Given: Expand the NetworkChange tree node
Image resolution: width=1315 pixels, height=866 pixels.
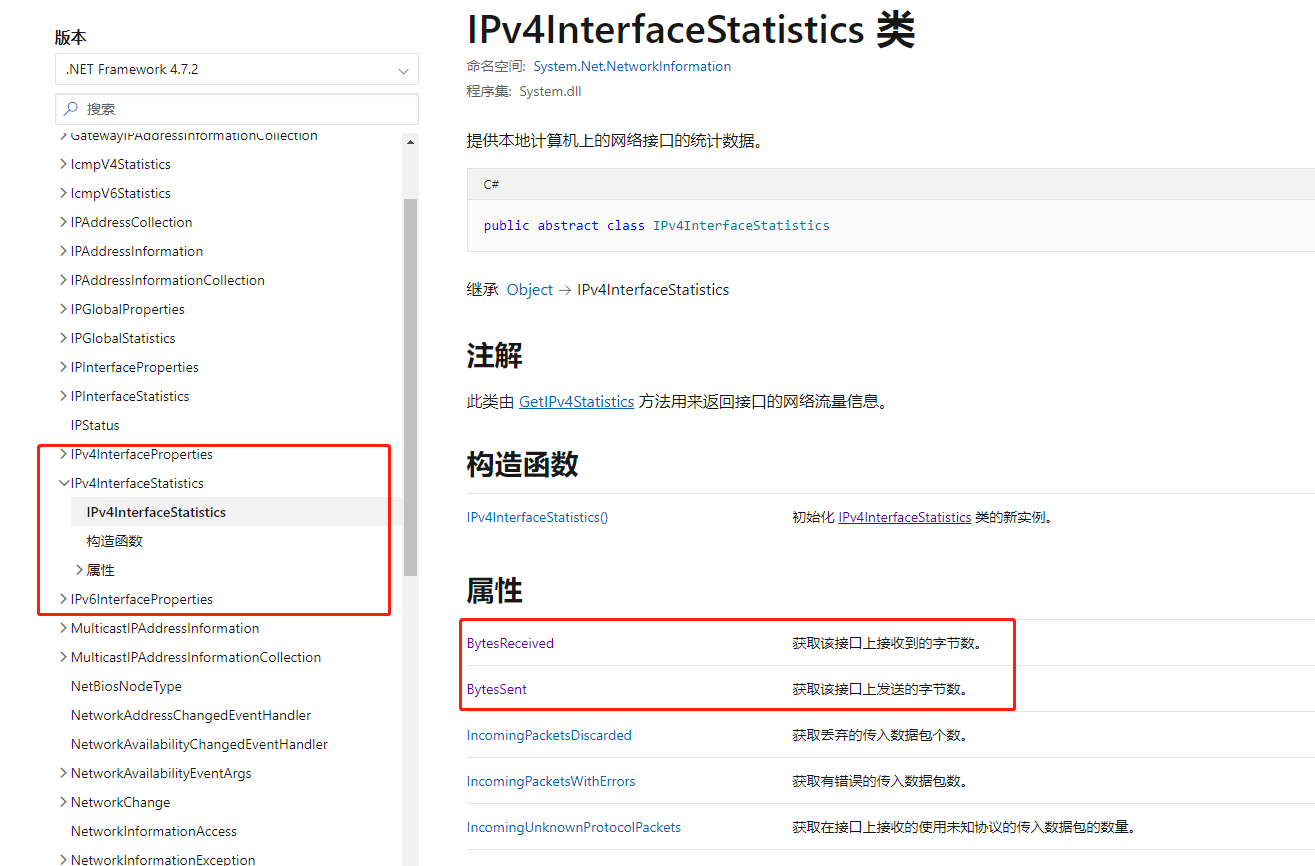Looking at the screenshot, I should coord(64,802).
